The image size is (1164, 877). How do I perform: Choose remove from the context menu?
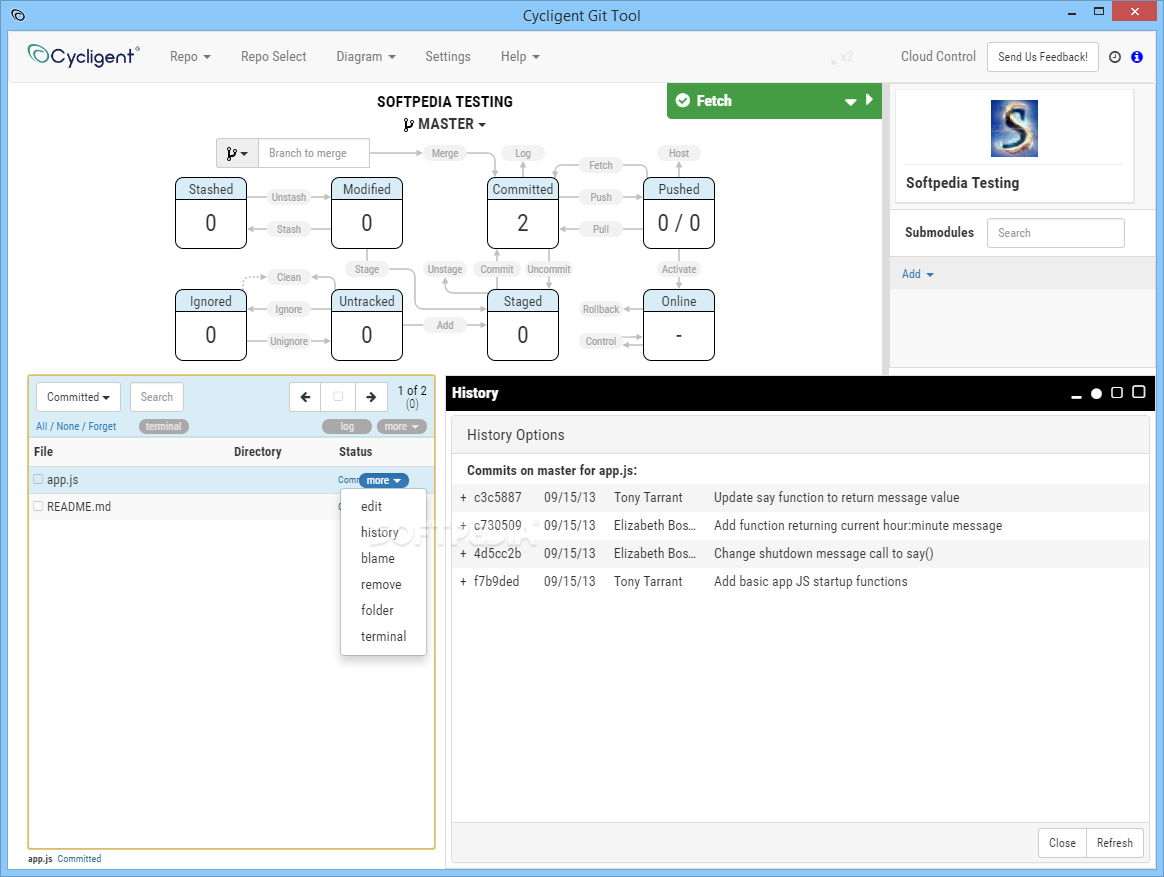click(383, 584)
